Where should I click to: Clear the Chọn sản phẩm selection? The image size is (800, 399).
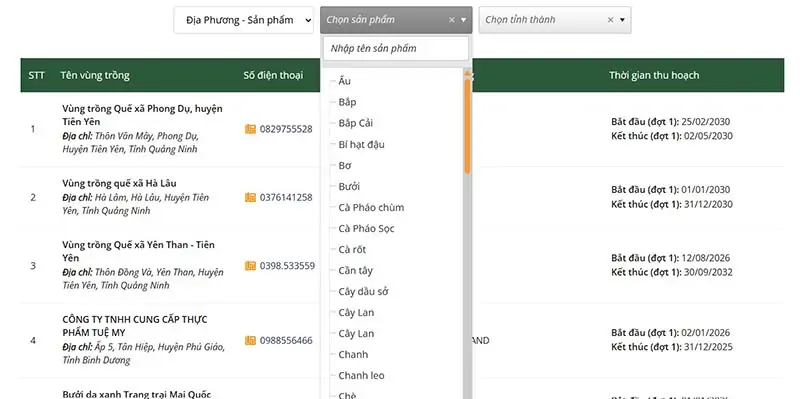(x=452, y=20)
